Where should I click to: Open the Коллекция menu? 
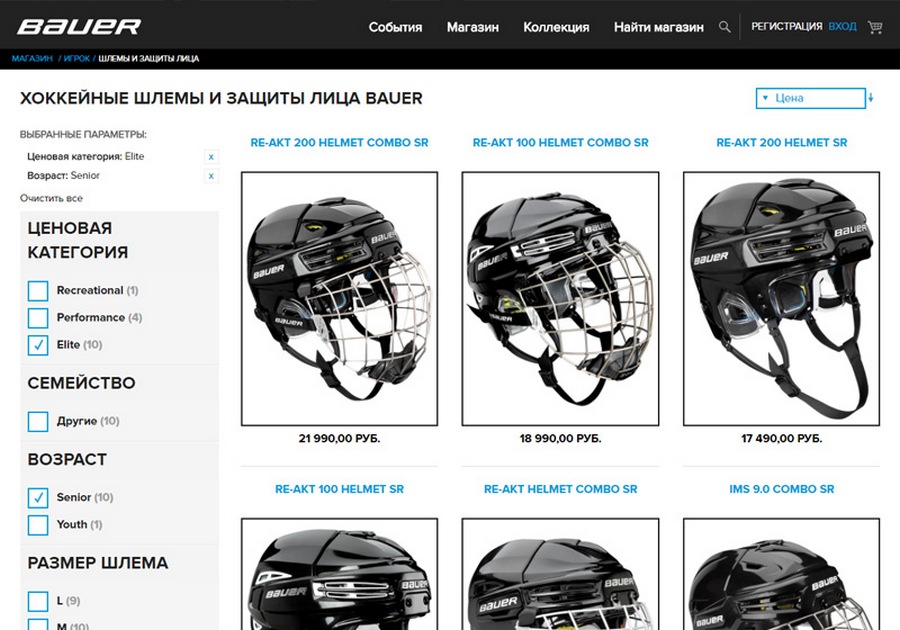(x=556, y=27)
